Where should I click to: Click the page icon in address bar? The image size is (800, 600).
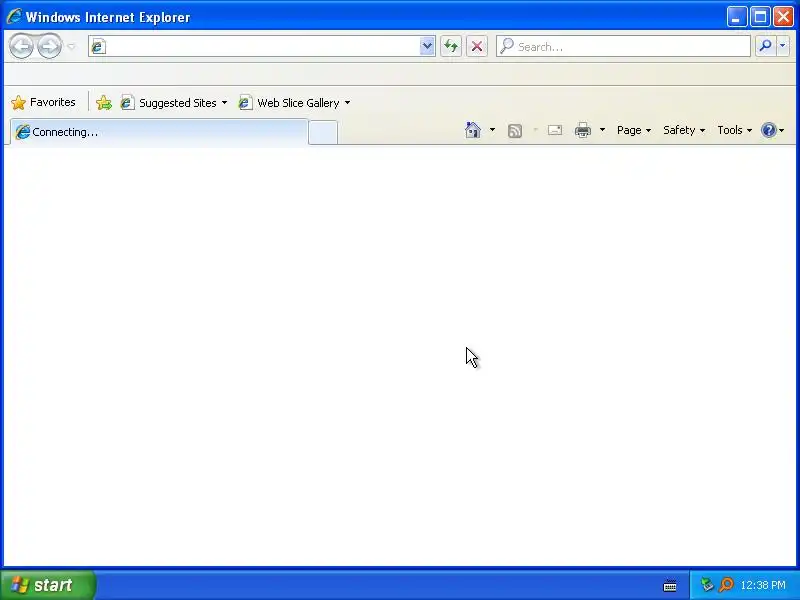coord(98,46)
